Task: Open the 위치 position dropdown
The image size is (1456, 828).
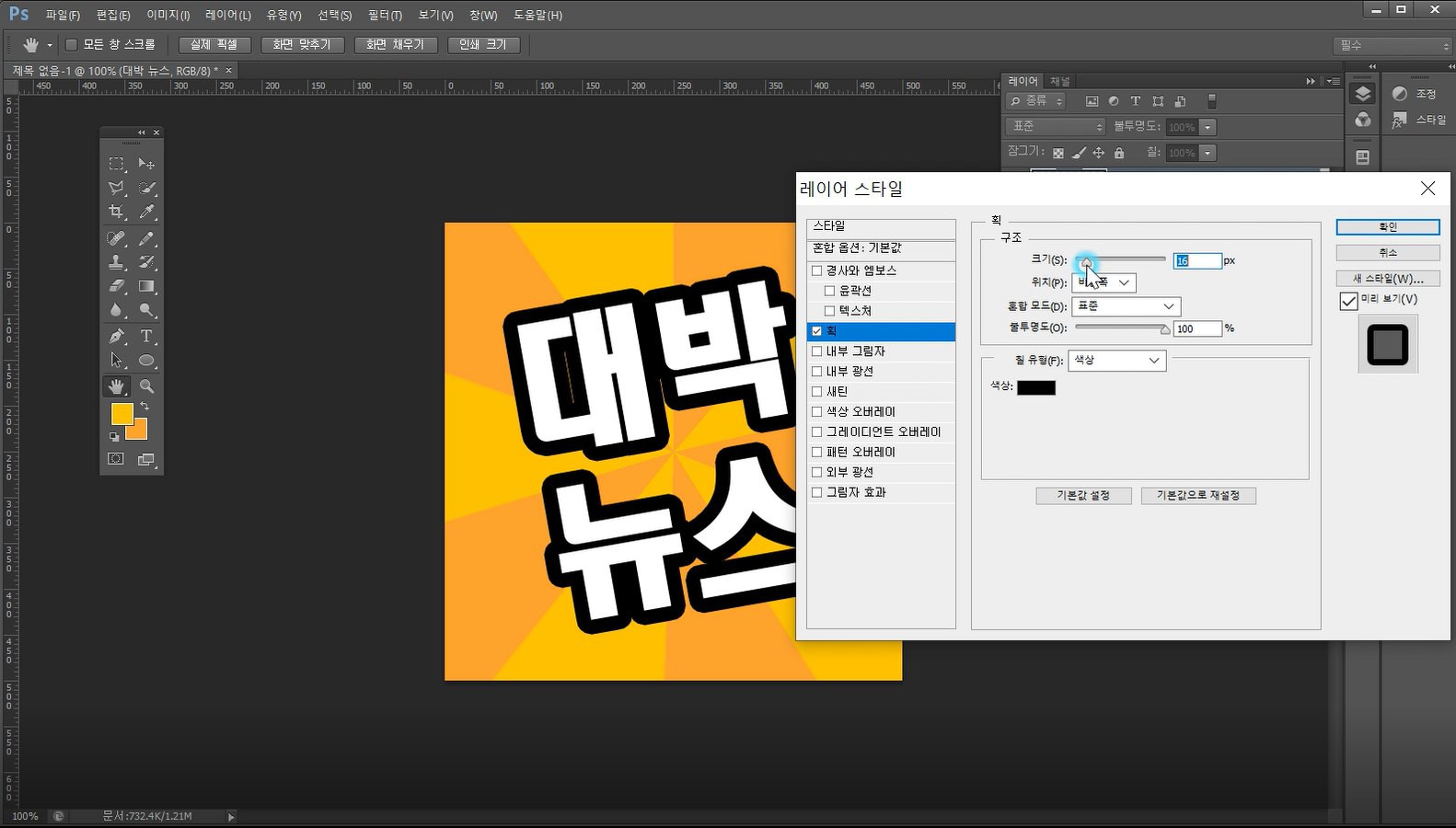Action: point(1104,282)
